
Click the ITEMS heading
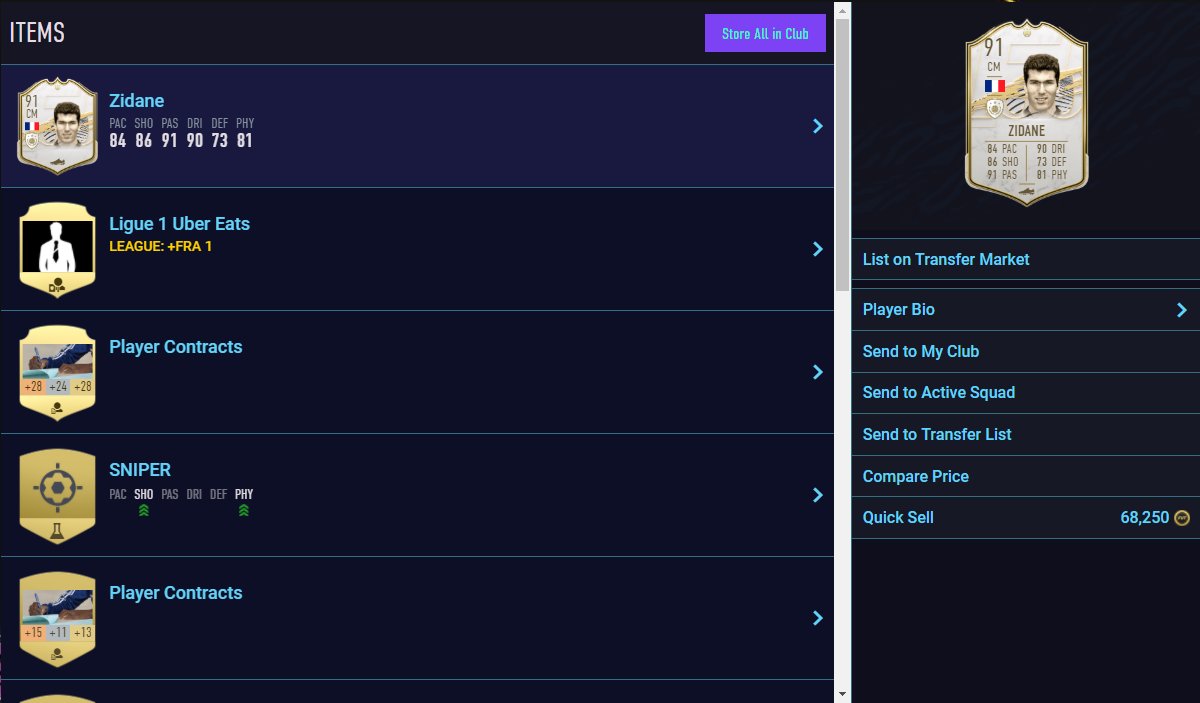tap(37, 32)
